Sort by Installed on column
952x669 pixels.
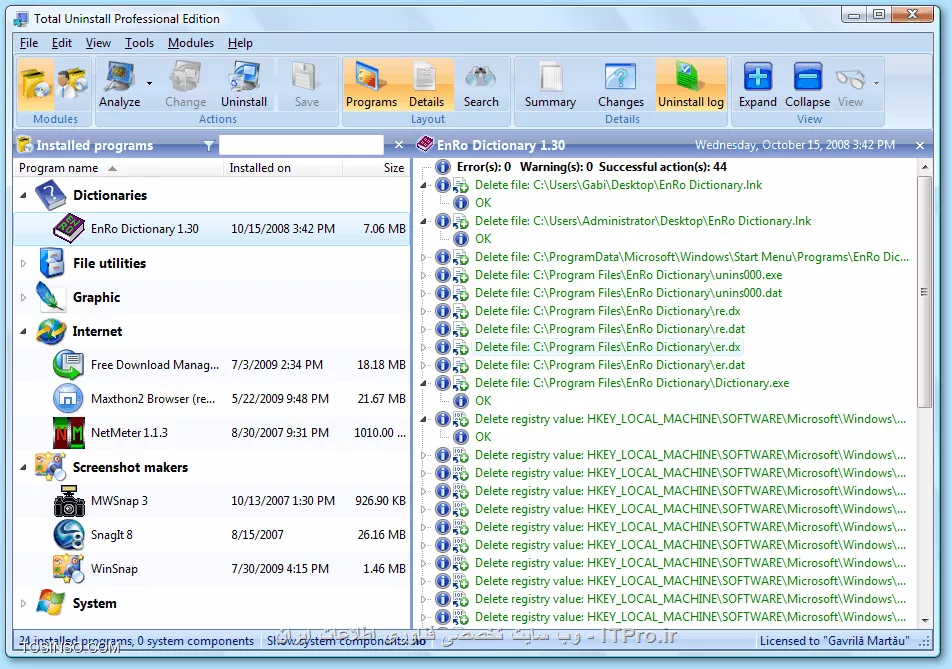[x=283, y=168]
